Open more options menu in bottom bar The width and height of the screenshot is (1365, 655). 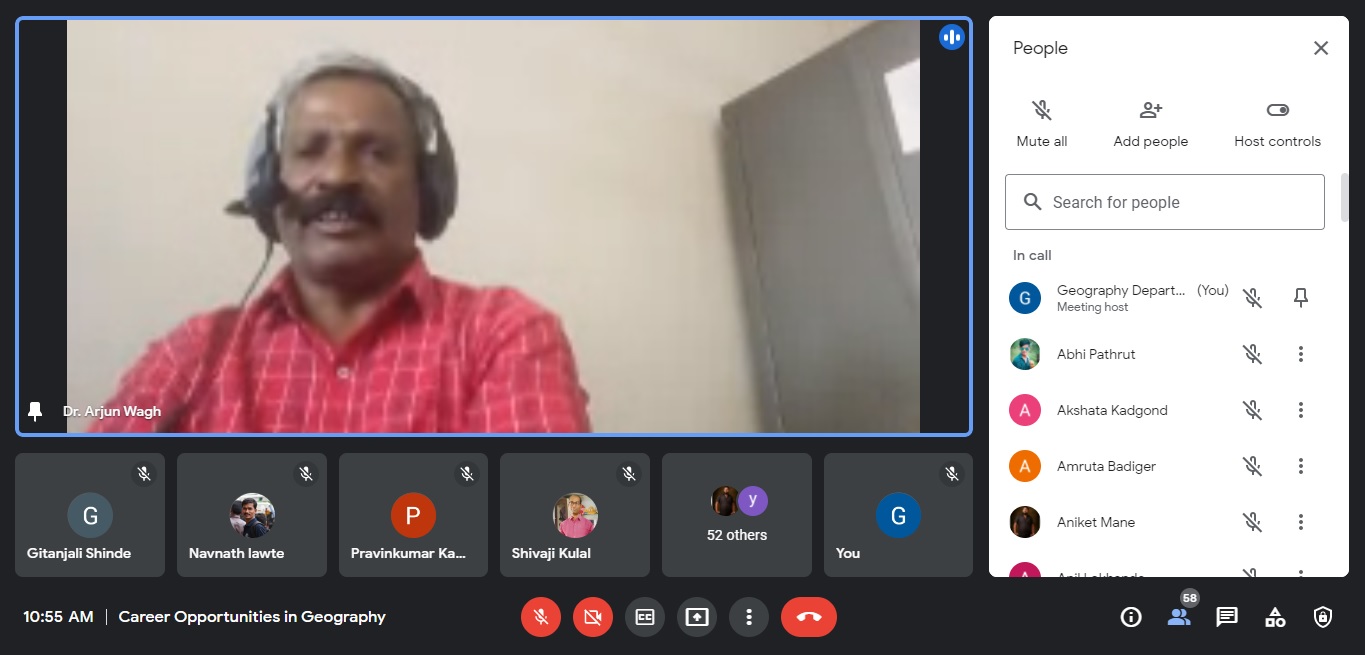point(749,617)
